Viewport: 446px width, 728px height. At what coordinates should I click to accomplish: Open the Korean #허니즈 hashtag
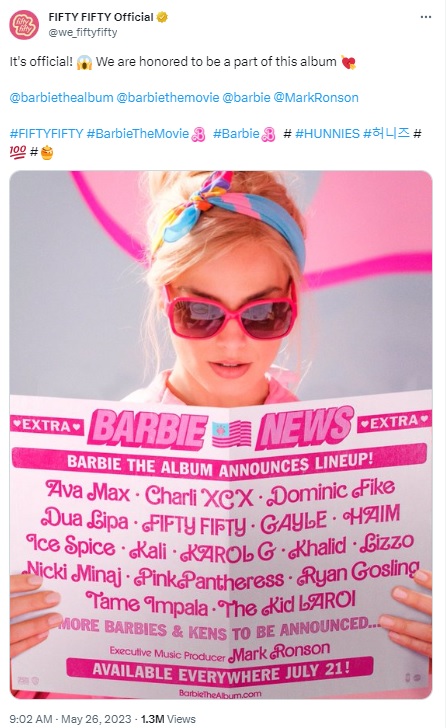387,134
